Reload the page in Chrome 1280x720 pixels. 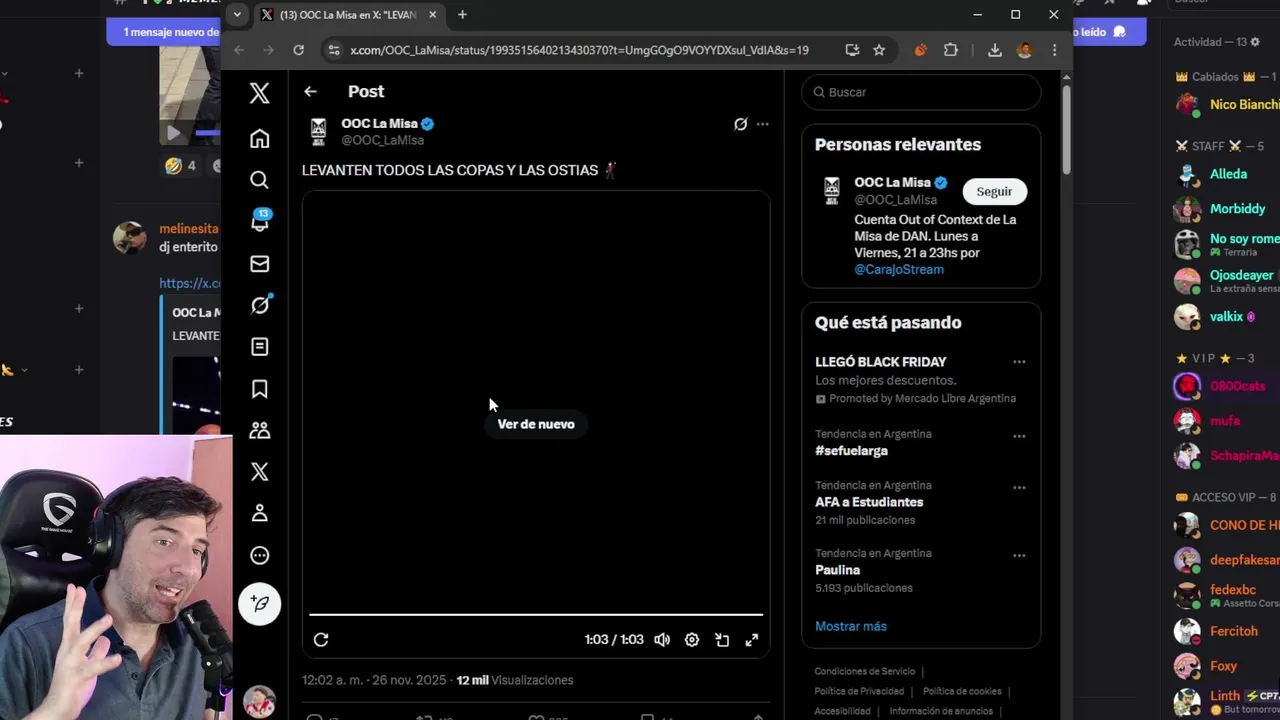tap(298, 50)
